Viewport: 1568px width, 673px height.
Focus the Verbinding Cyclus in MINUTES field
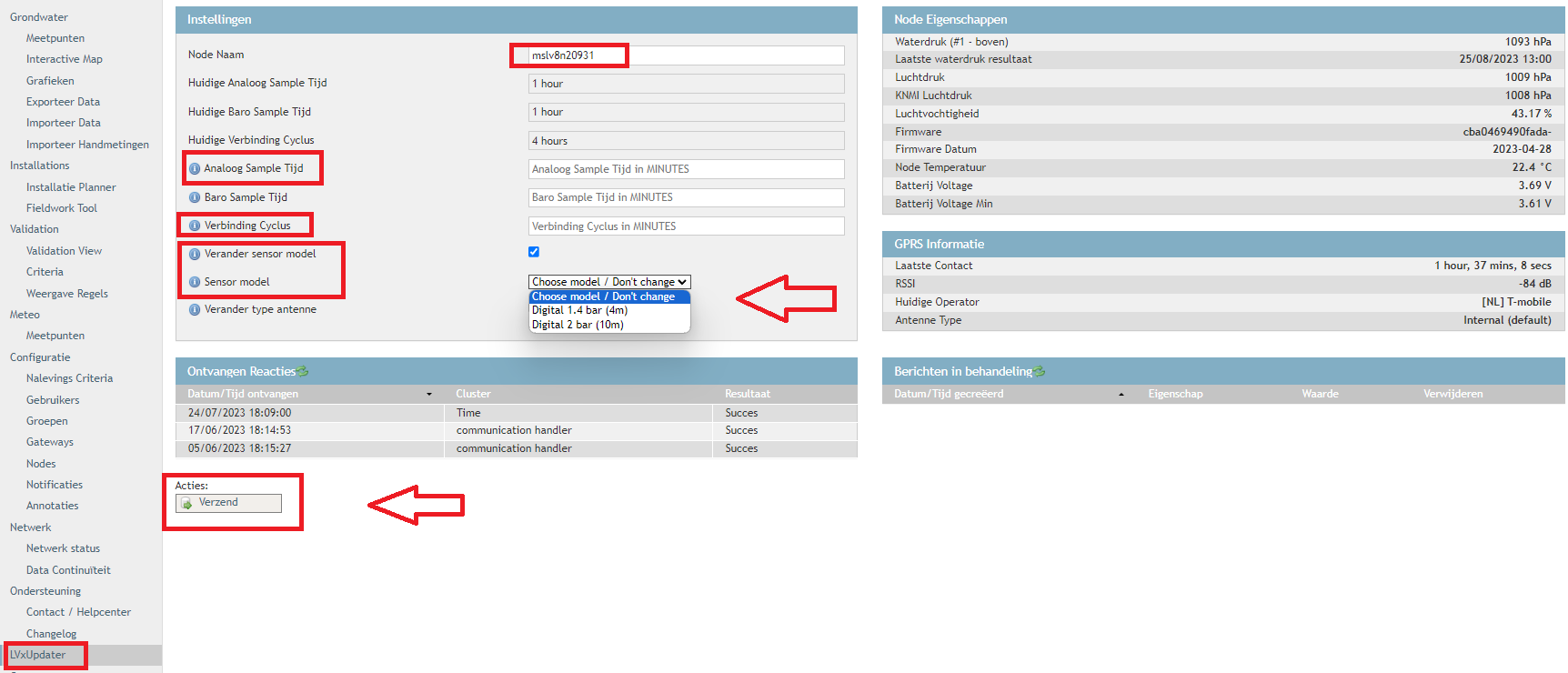click(686, 226)
